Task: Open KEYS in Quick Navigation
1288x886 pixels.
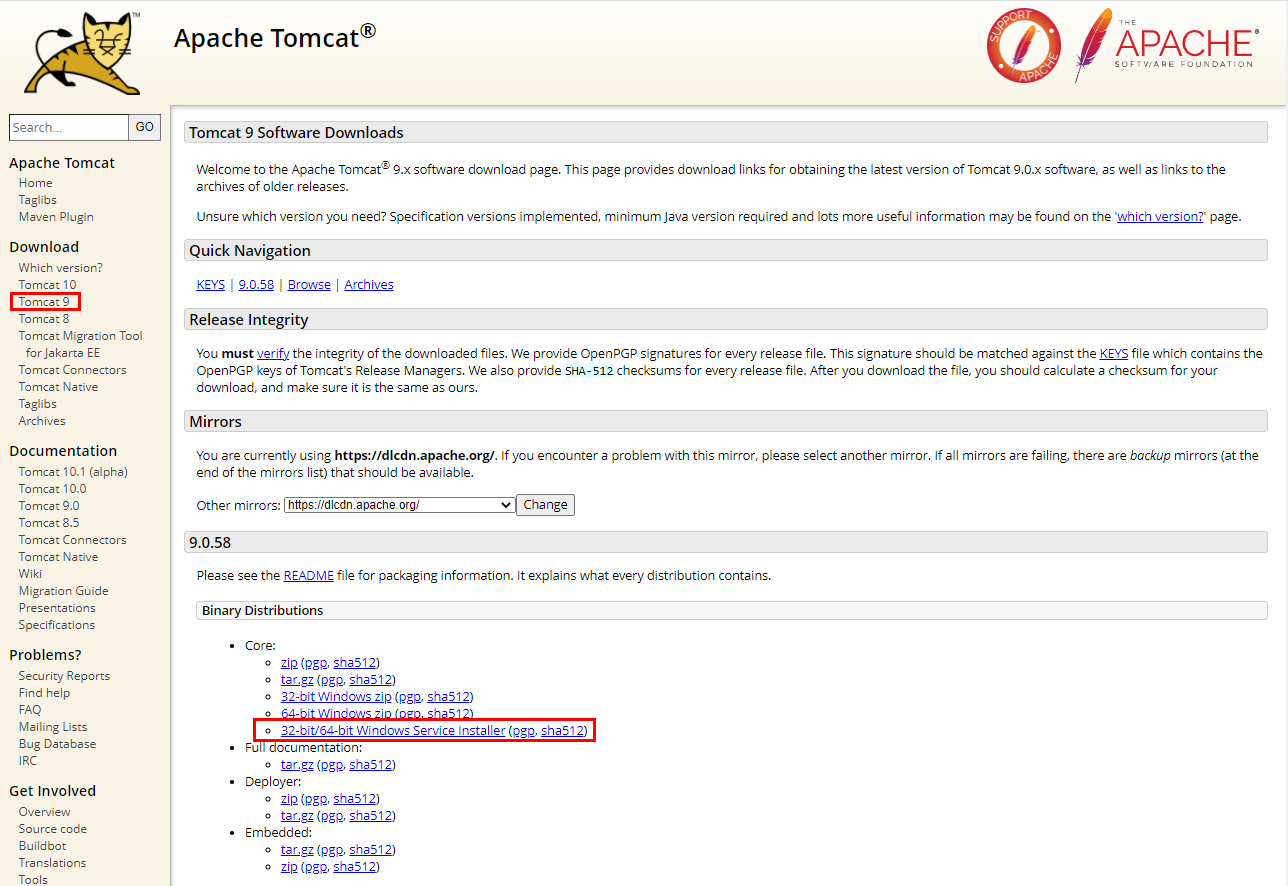Action: click(211, 285)
